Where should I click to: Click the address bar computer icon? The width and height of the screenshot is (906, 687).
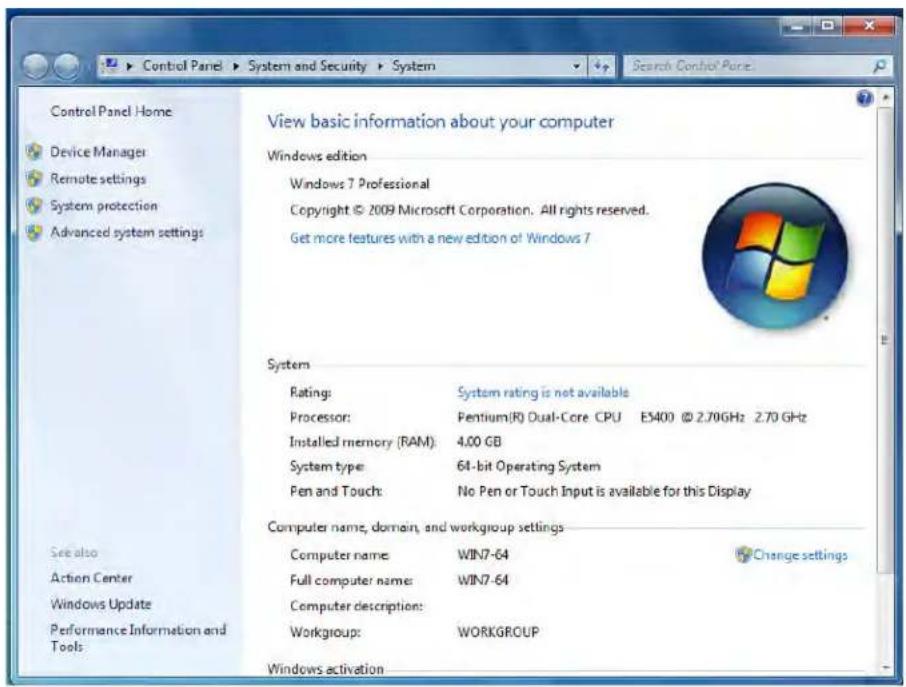pyautogui.click(x=112, y=65)
